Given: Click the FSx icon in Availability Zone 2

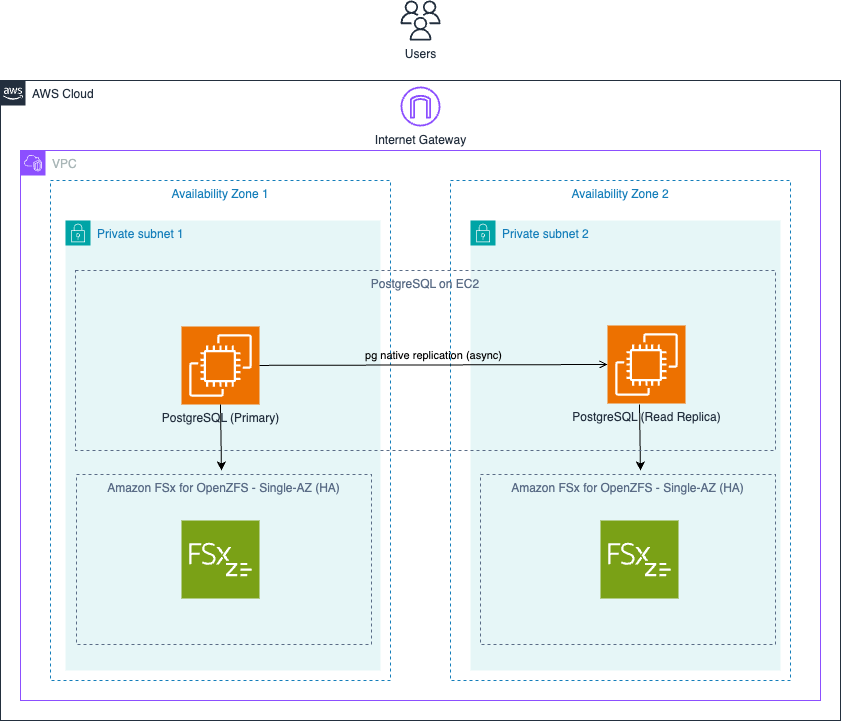Looking at the screenshot, I should coord(639,559).
